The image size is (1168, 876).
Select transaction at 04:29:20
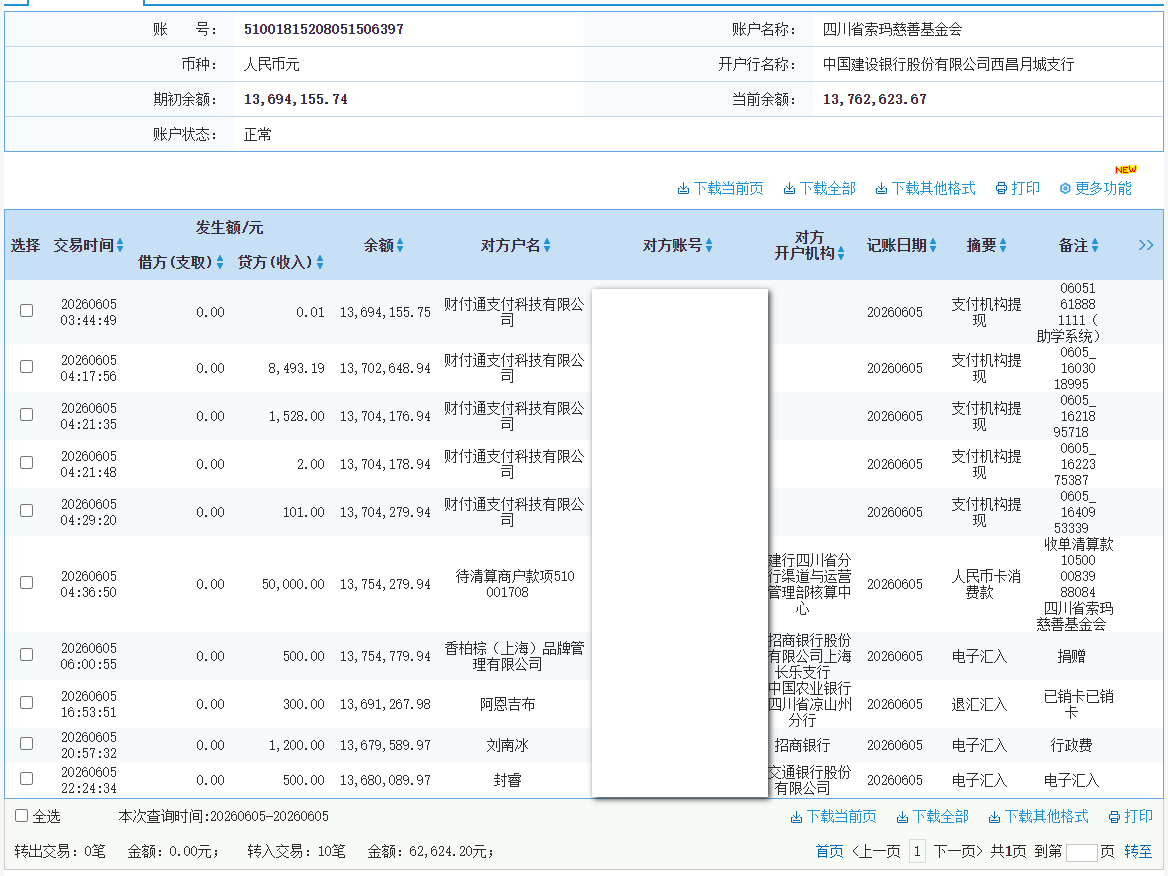27,510
